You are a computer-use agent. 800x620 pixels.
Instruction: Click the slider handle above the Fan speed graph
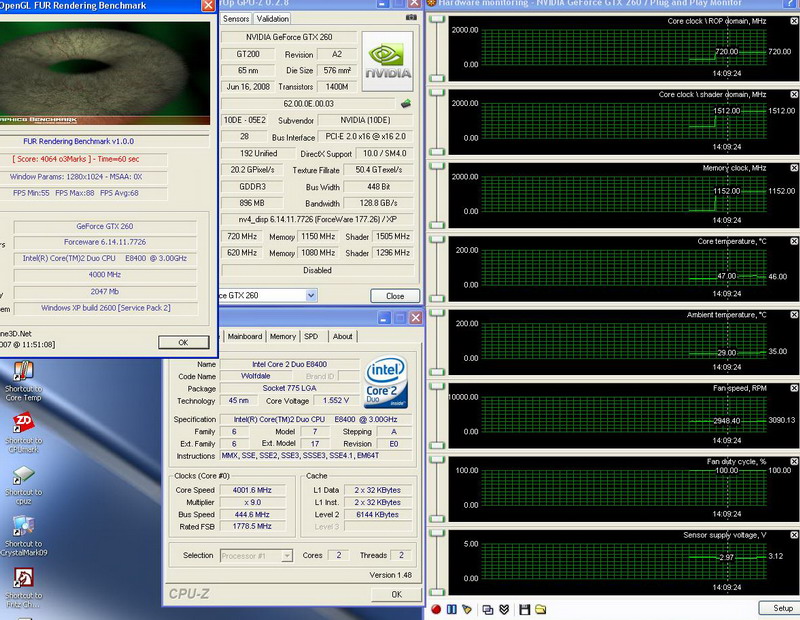pyautogui.click(x=437, y=386)
